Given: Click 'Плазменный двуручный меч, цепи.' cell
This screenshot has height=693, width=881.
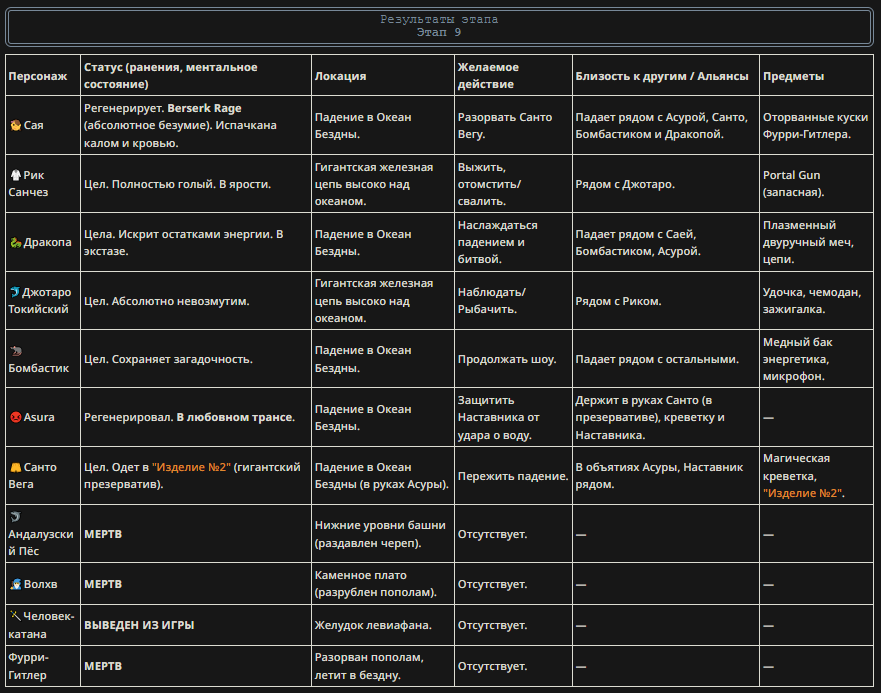Looking at the screenshot, I should coord(816,242).
